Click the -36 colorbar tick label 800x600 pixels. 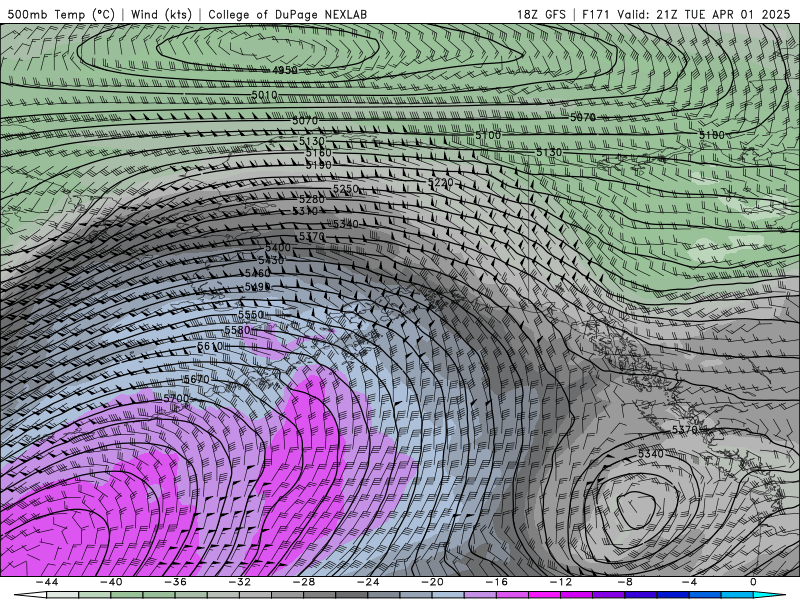(x=175, y=582)
